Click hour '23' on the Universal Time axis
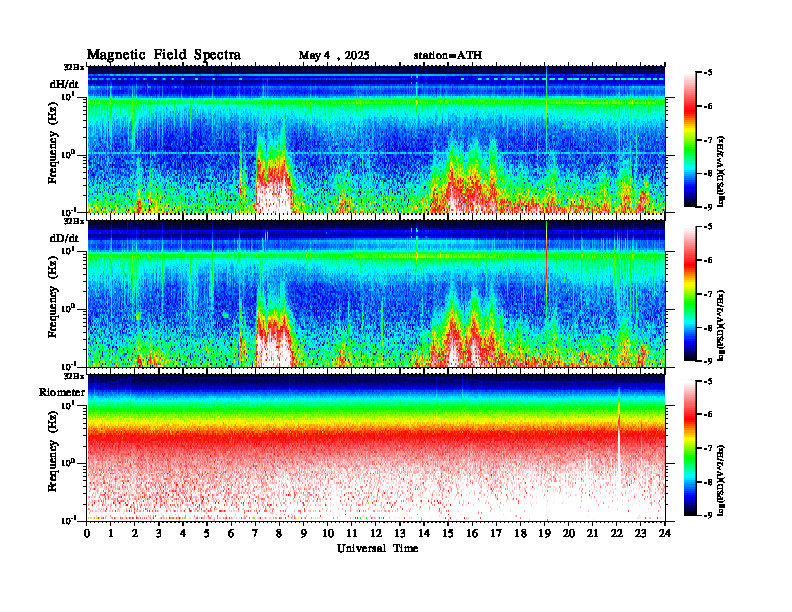The image size is (792, 612). click(x=641, y=534)
